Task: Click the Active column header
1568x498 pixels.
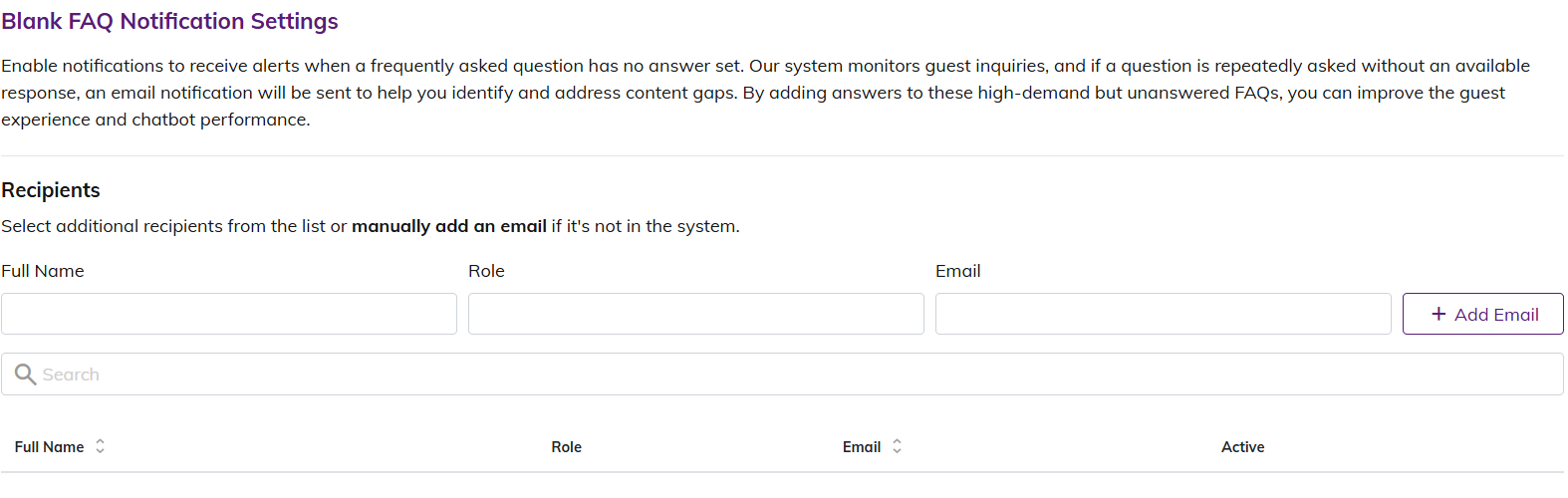Action: (1242, 447)
